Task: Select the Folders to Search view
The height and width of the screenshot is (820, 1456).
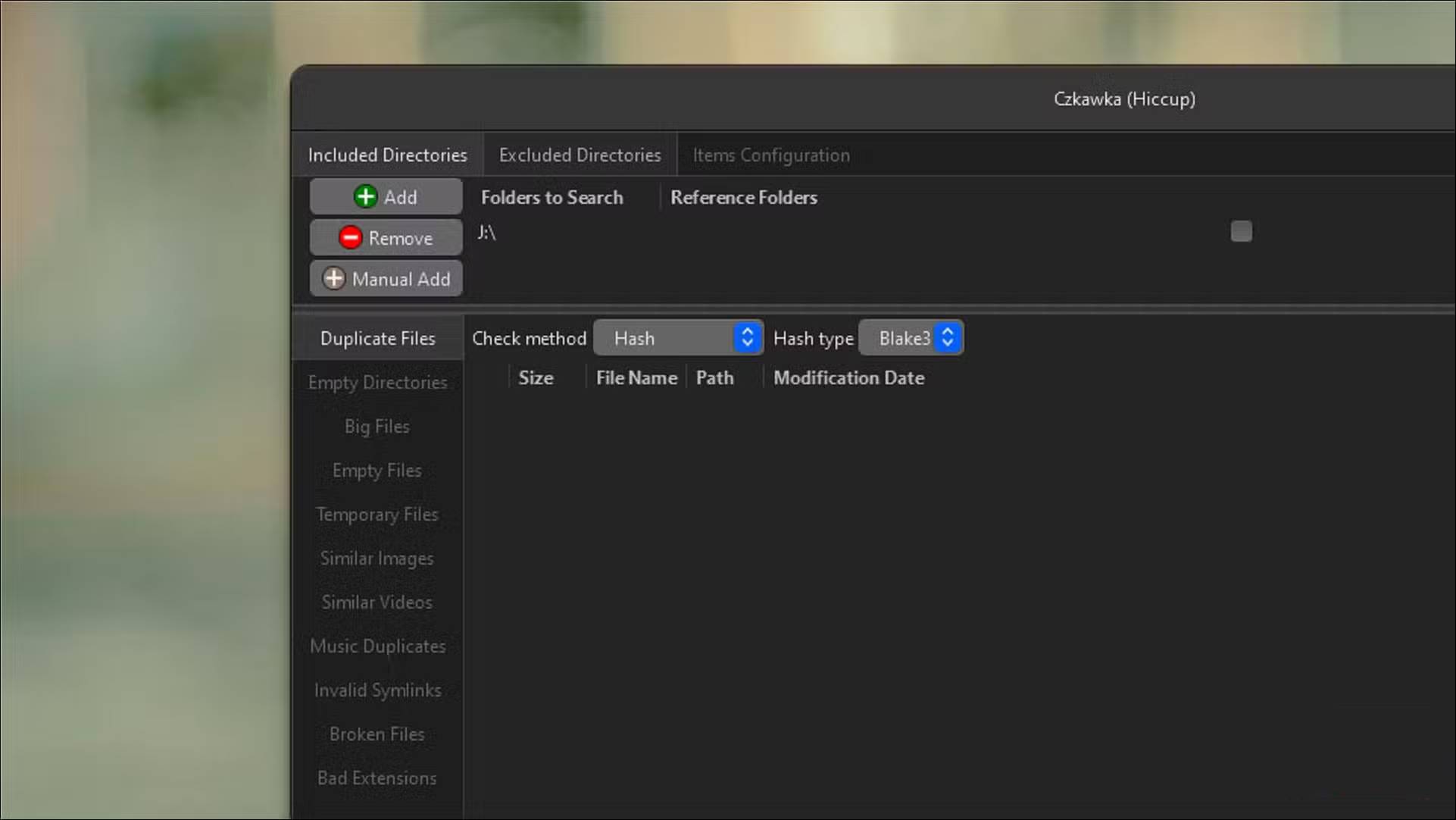Action: click(552, 197)
